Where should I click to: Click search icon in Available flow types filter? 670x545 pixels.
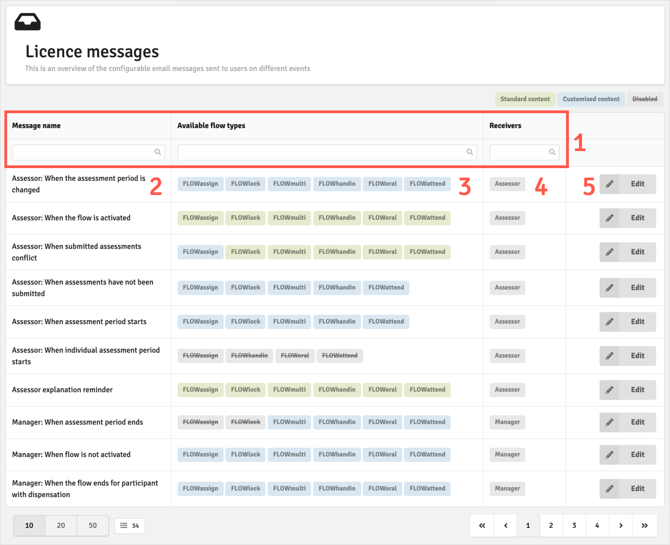click(x=470, y=152)
